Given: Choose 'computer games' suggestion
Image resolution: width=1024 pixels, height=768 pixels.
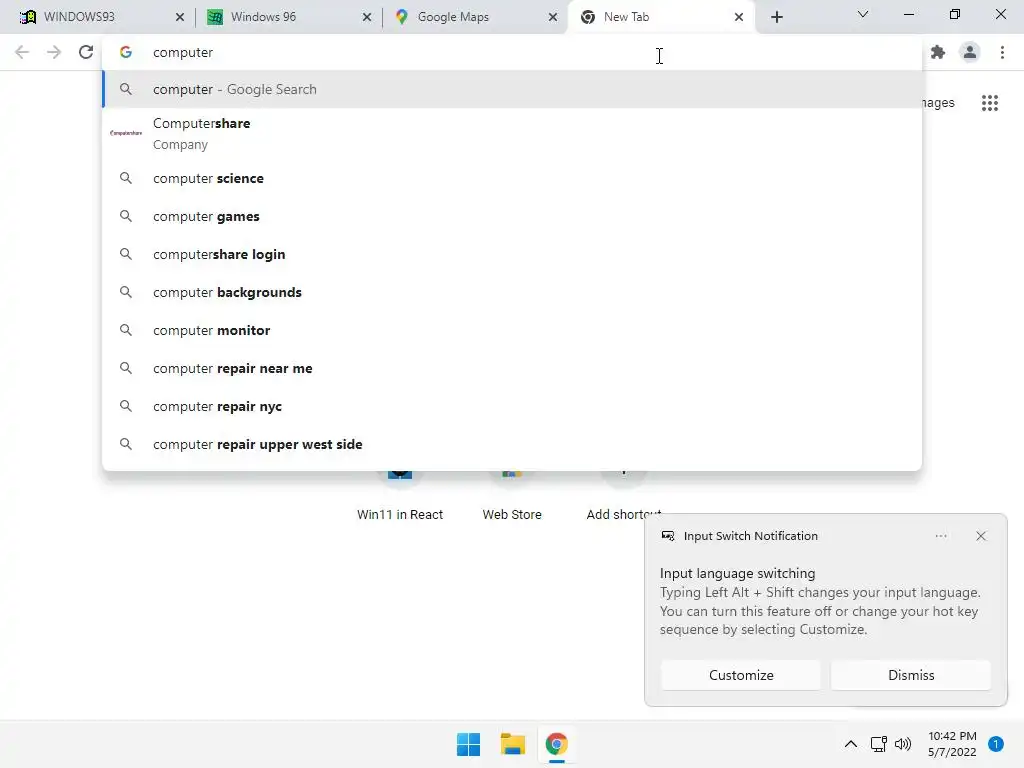Looking at the screenshot, I should coord(512,216).
